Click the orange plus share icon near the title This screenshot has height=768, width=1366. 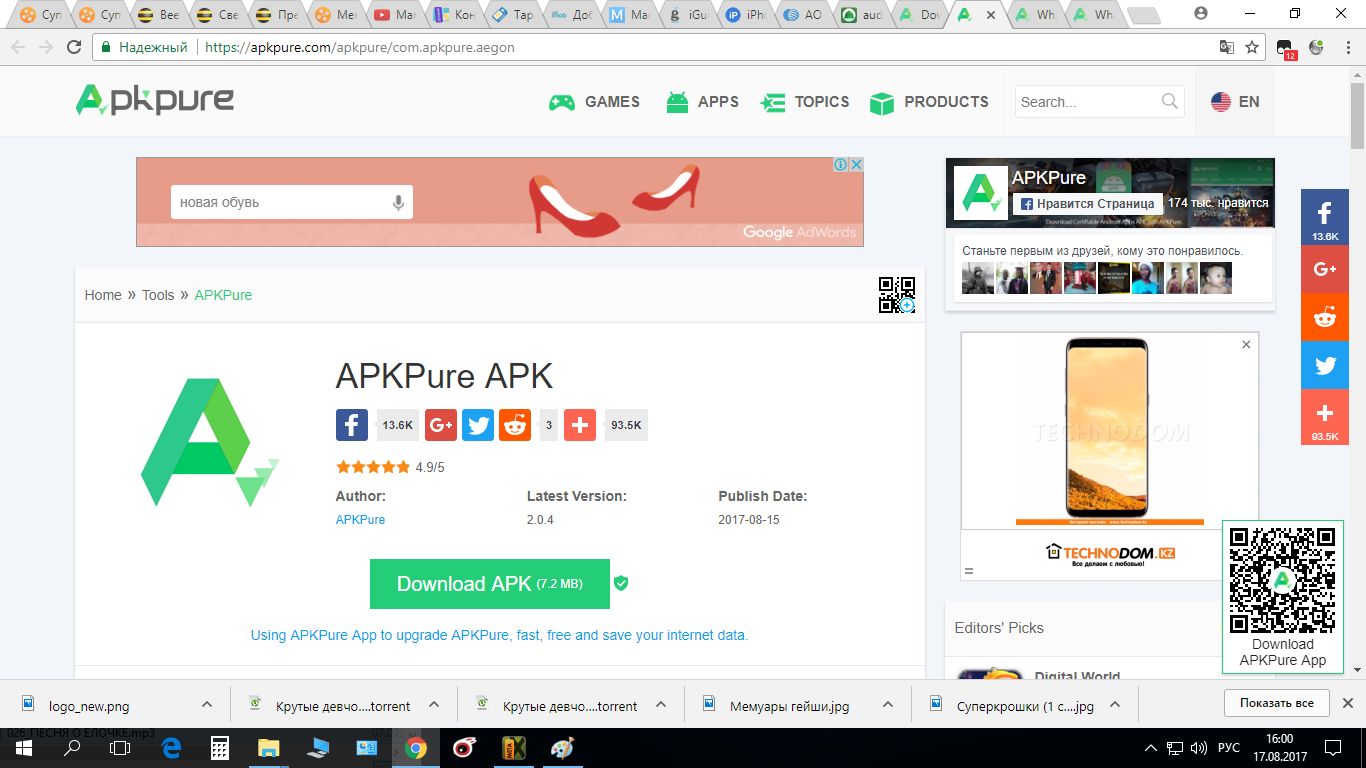(x=580, y=425)
